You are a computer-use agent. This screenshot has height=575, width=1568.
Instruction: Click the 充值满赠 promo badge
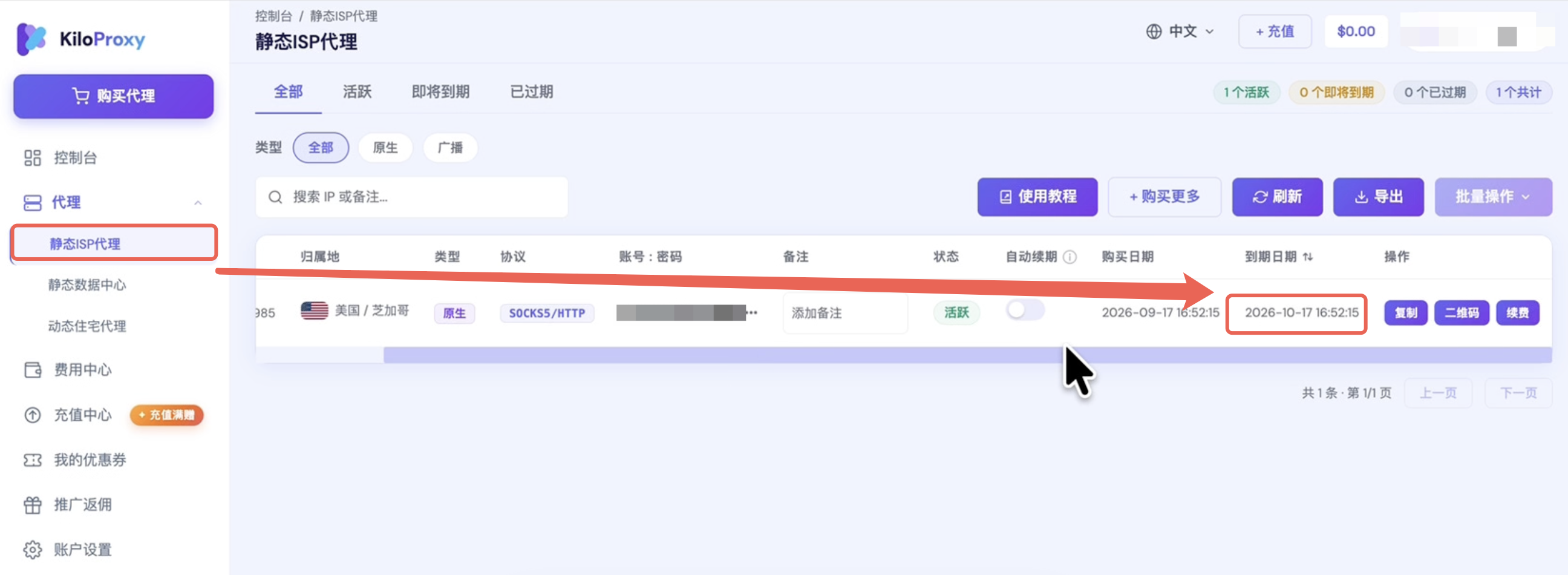point(166,415)
